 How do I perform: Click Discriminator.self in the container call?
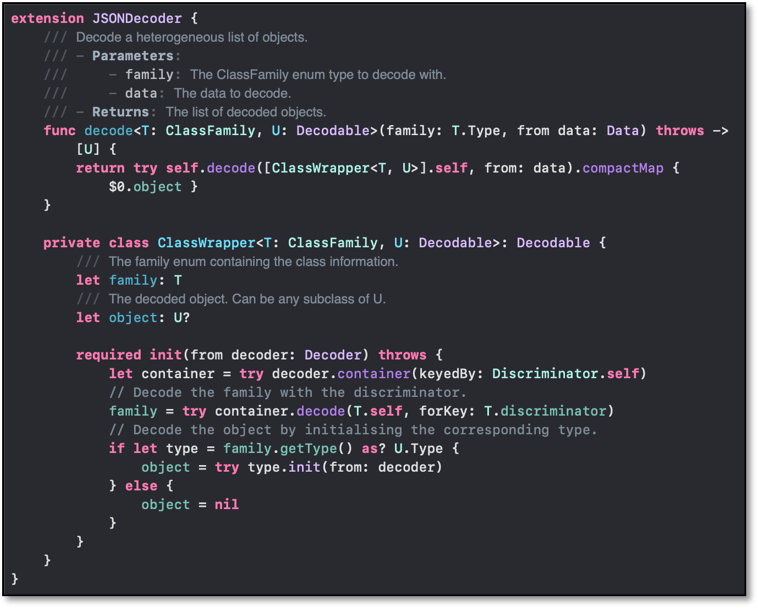pos(568,374)
